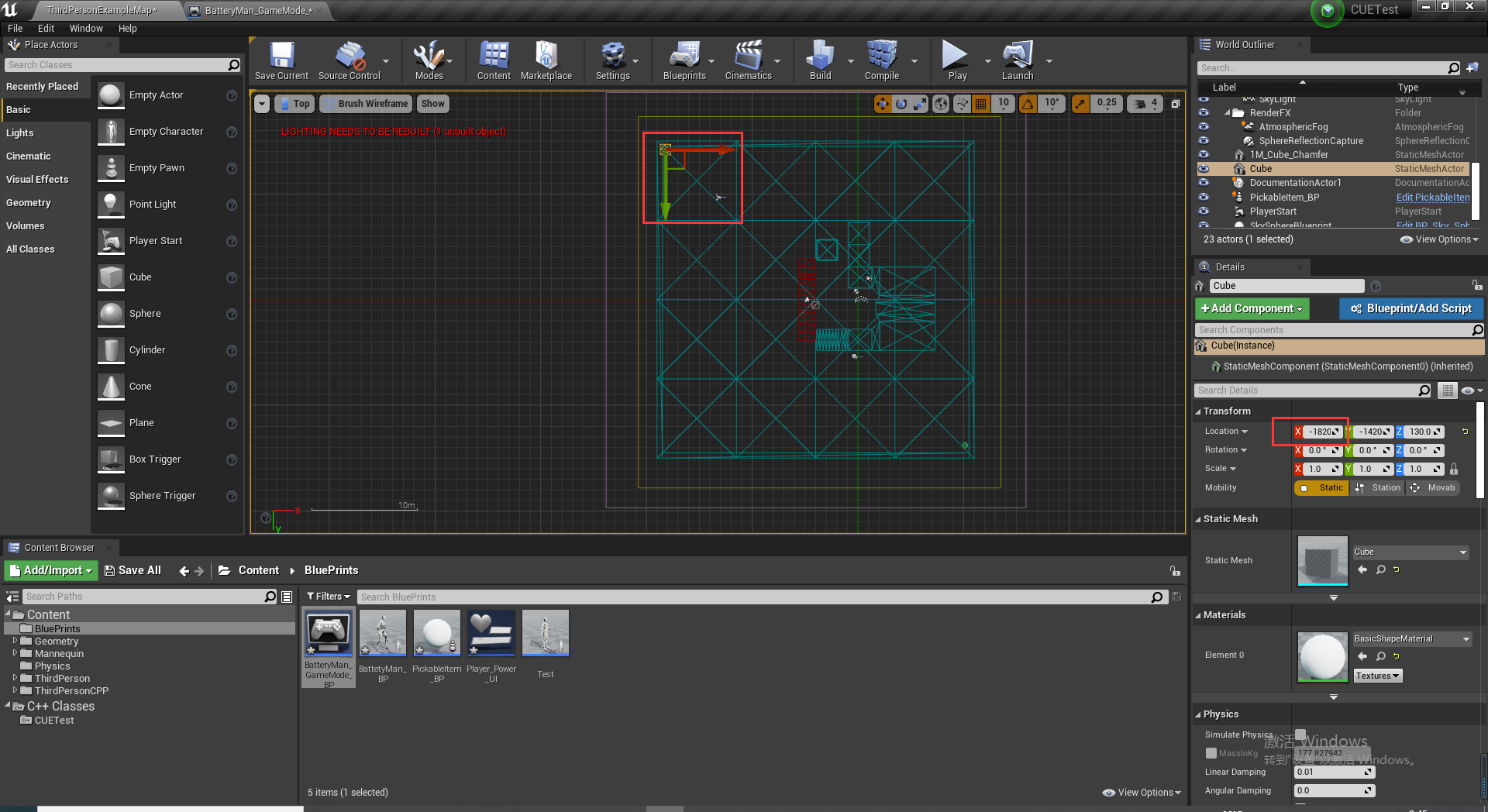Use selected asset for Static Mesh
1488x812 pixels.
click(1362, 569)
